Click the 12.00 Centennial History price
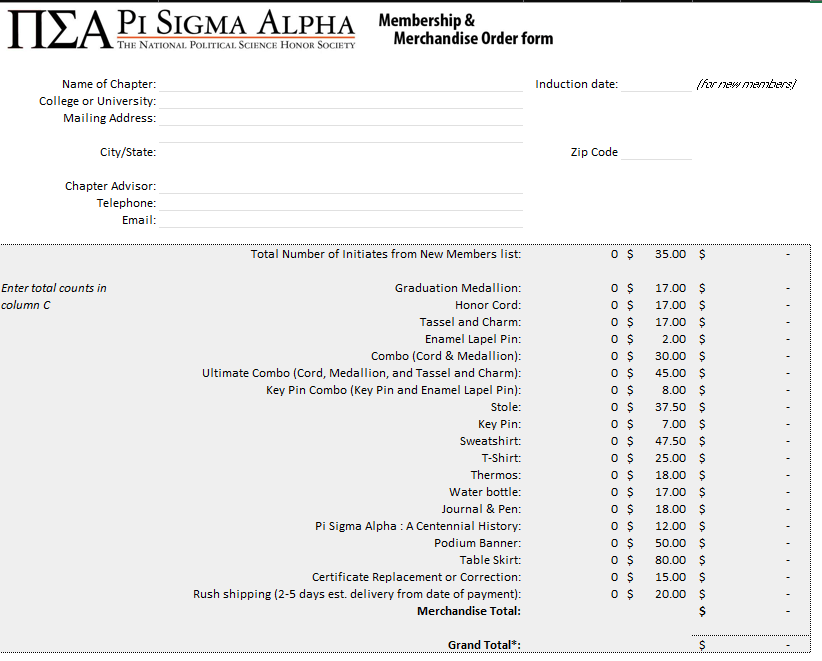The width and height of the screenshot is (822, 661). (670, 526)
